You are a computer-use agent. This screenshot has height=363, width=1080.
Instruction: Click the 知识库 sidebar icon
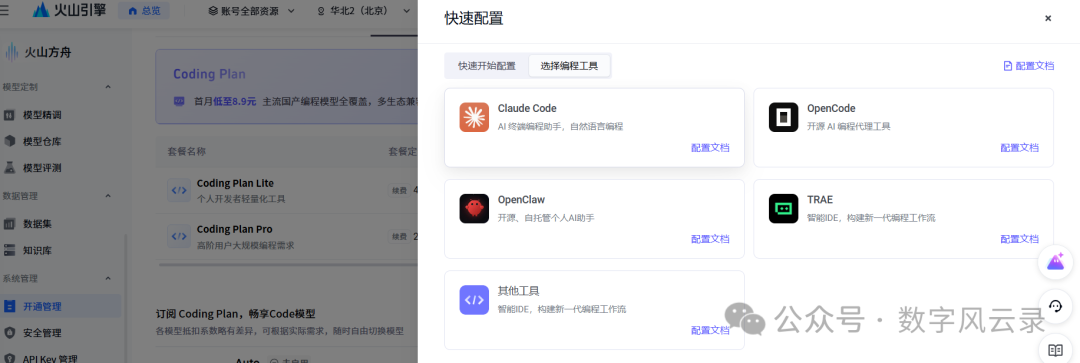(10, 250)
